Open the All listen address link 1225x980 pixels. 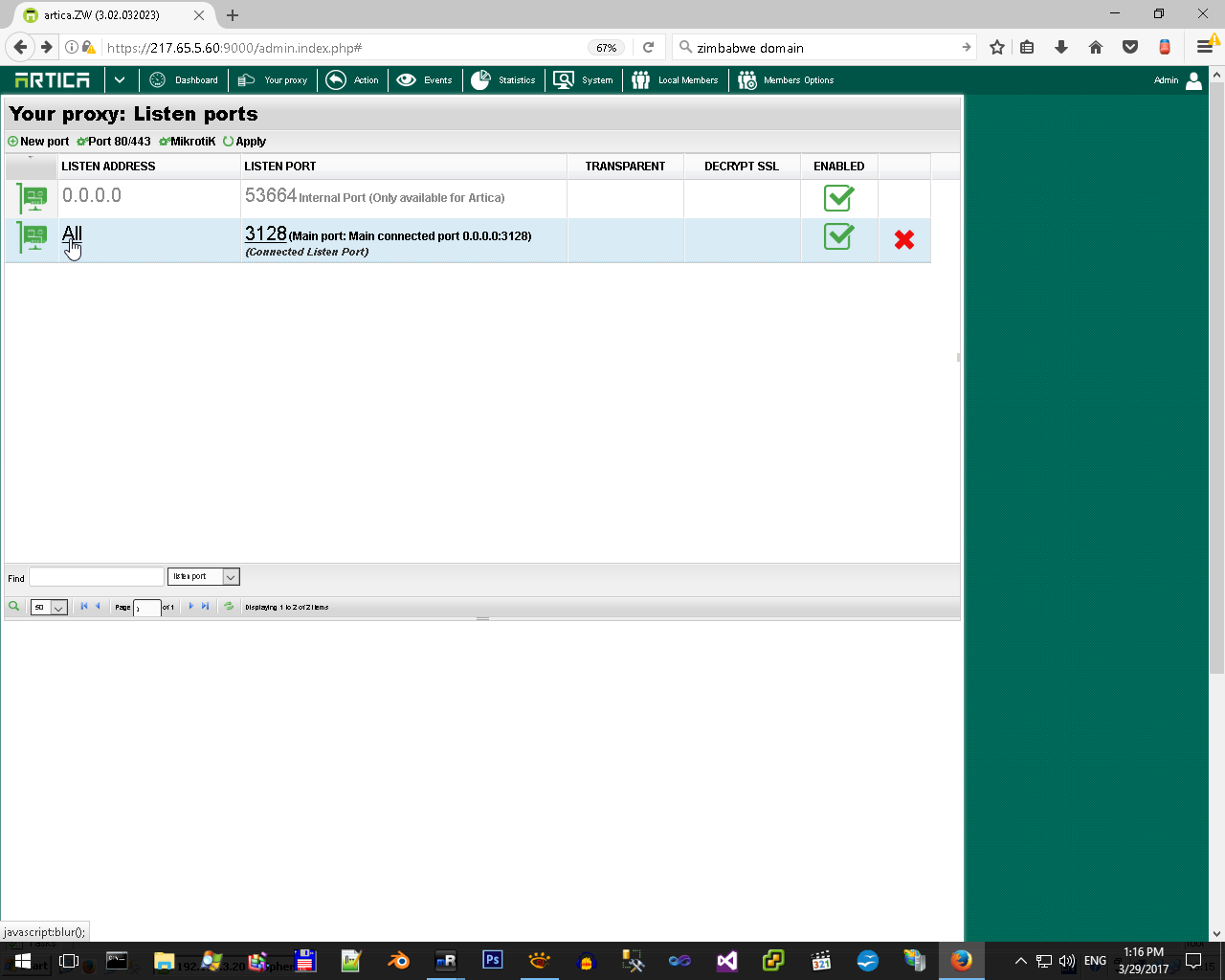click(72, 234)
